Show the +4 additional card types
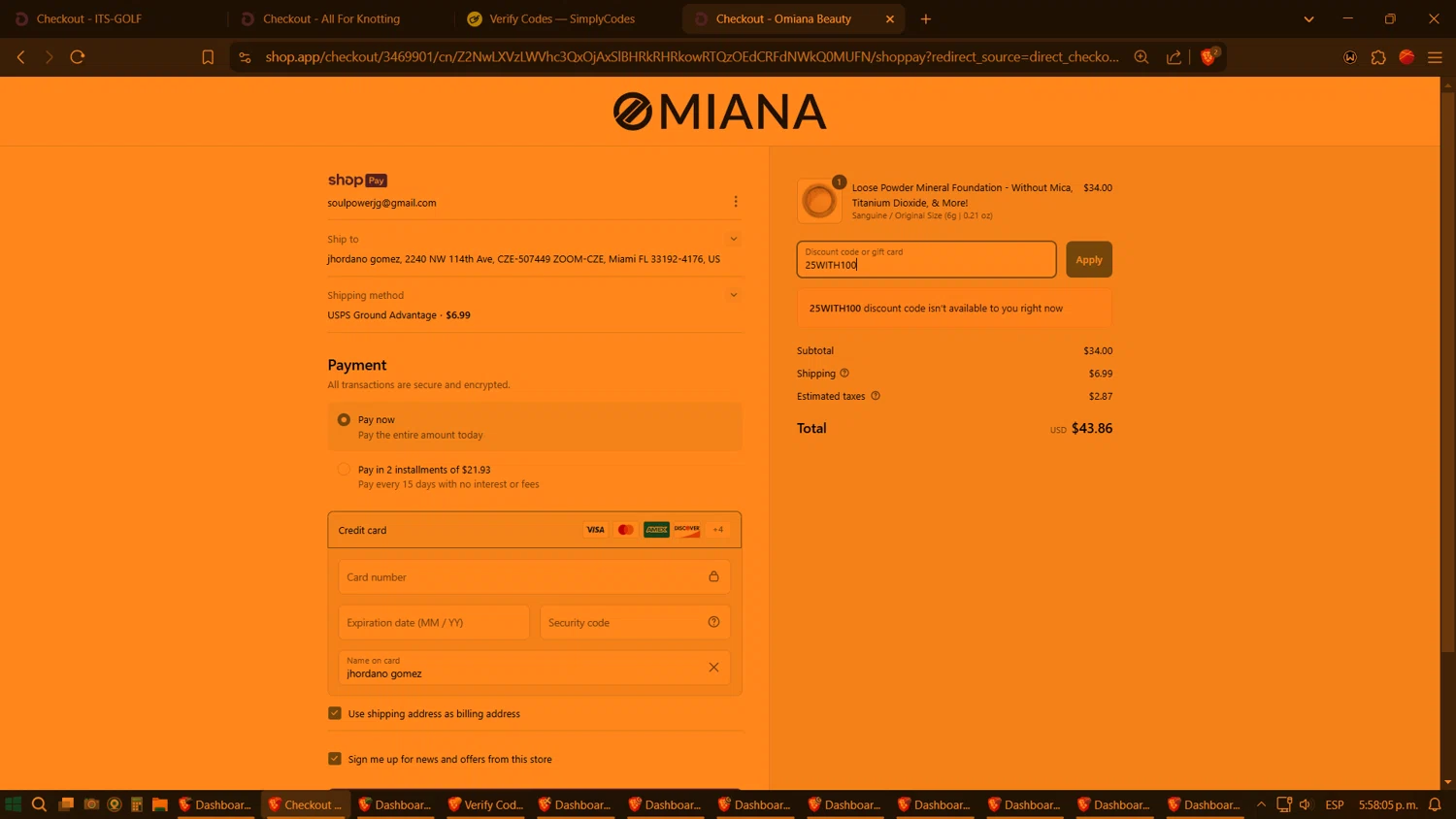 coord(718,530)
